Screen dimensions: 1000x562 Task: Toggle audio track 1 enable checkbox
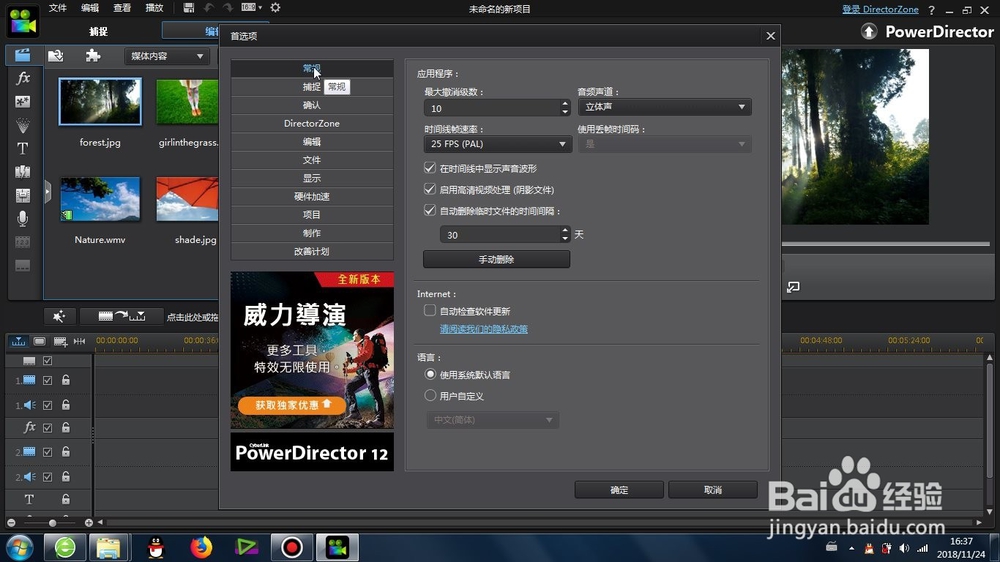point(47,405)
